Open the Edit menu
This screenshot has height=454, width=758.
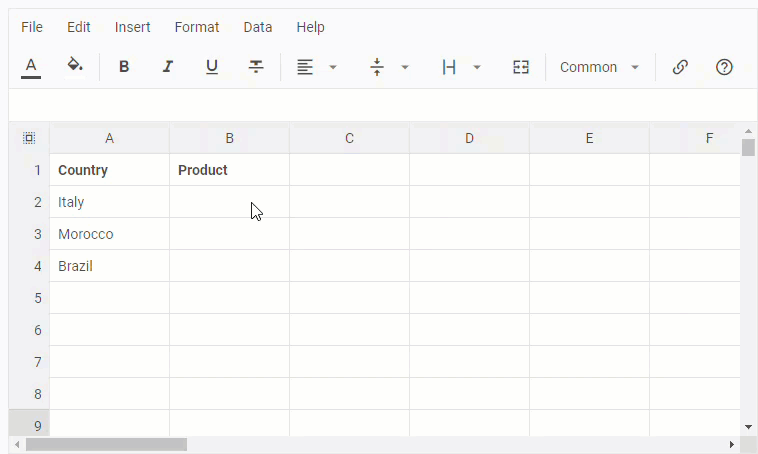(x=79, y=27)
